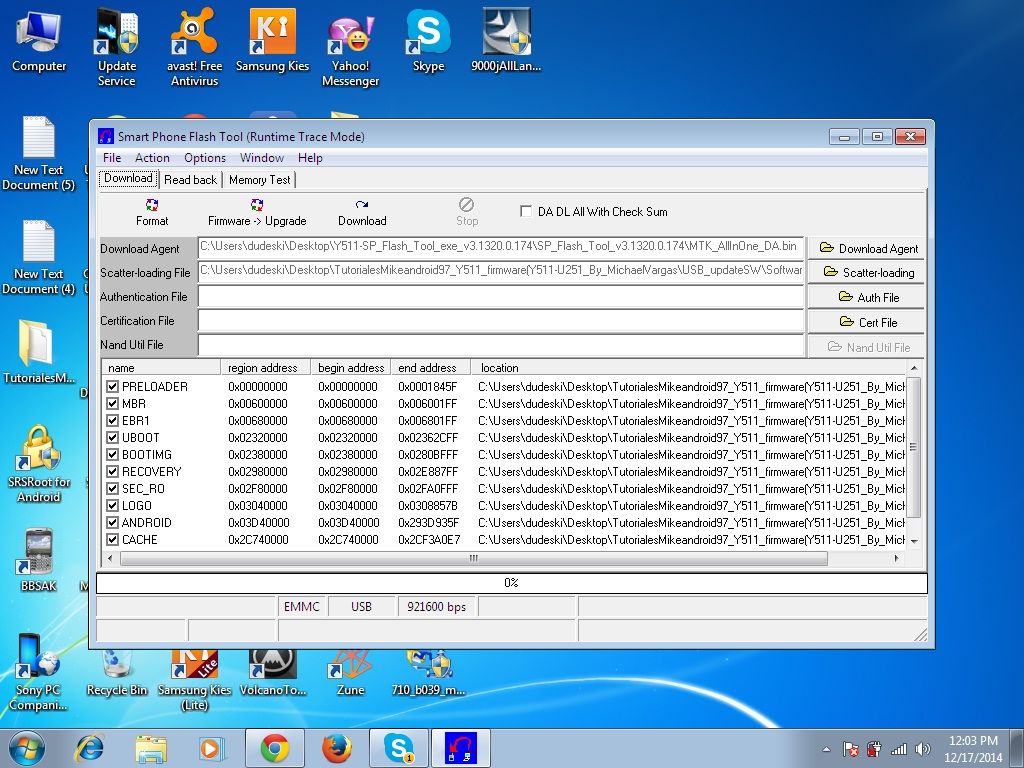This screenshot has width=1024, height=768.
Task: Switch to the Read back tab
Action: click(x=190, y=180)
